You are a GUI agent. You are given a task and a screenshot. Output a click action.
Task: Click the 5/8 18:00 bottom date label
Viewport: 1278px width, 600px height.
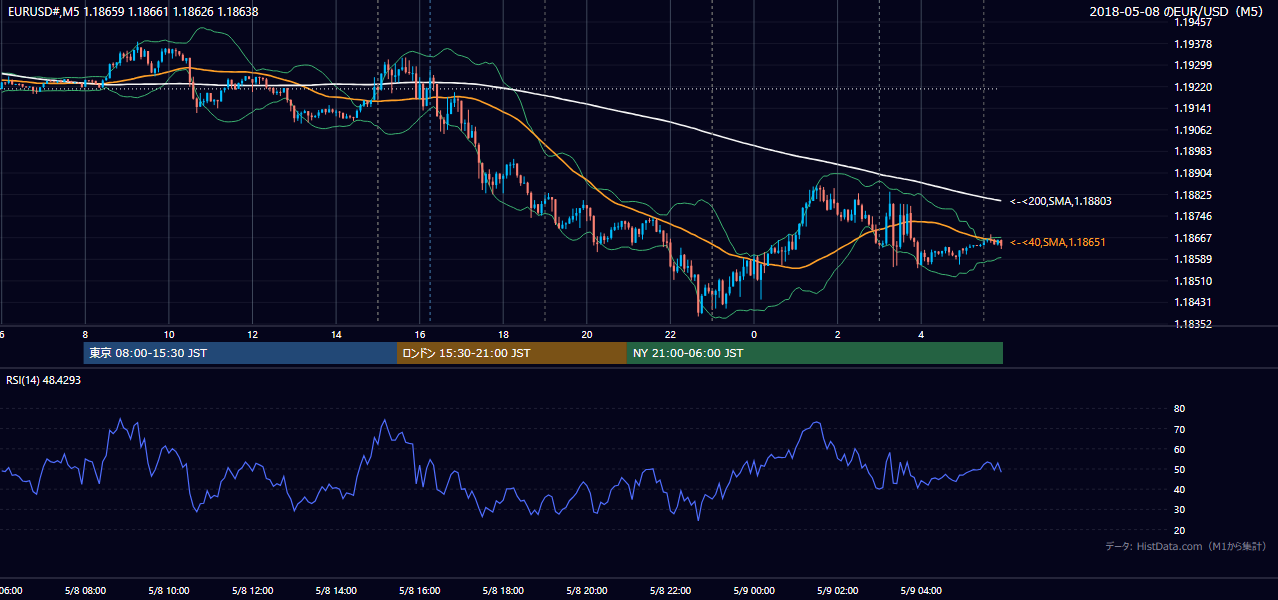(503, 590)
